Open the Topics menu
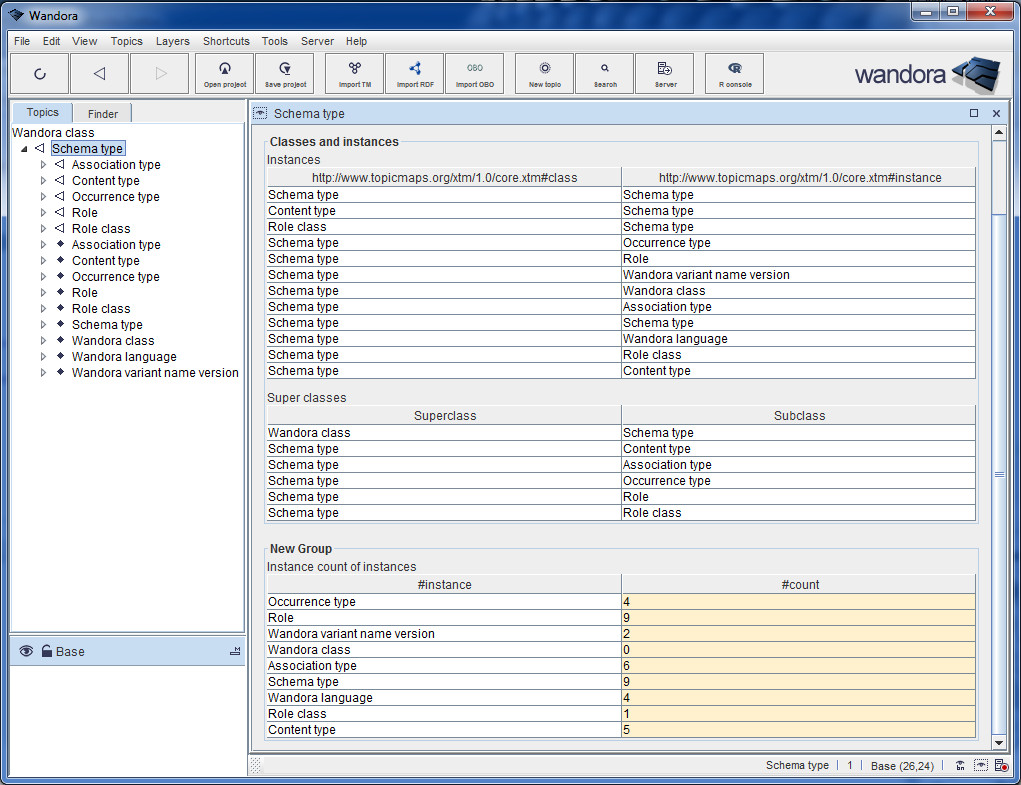The width and height of the screenshot is (1021, 785). point(126,41)
